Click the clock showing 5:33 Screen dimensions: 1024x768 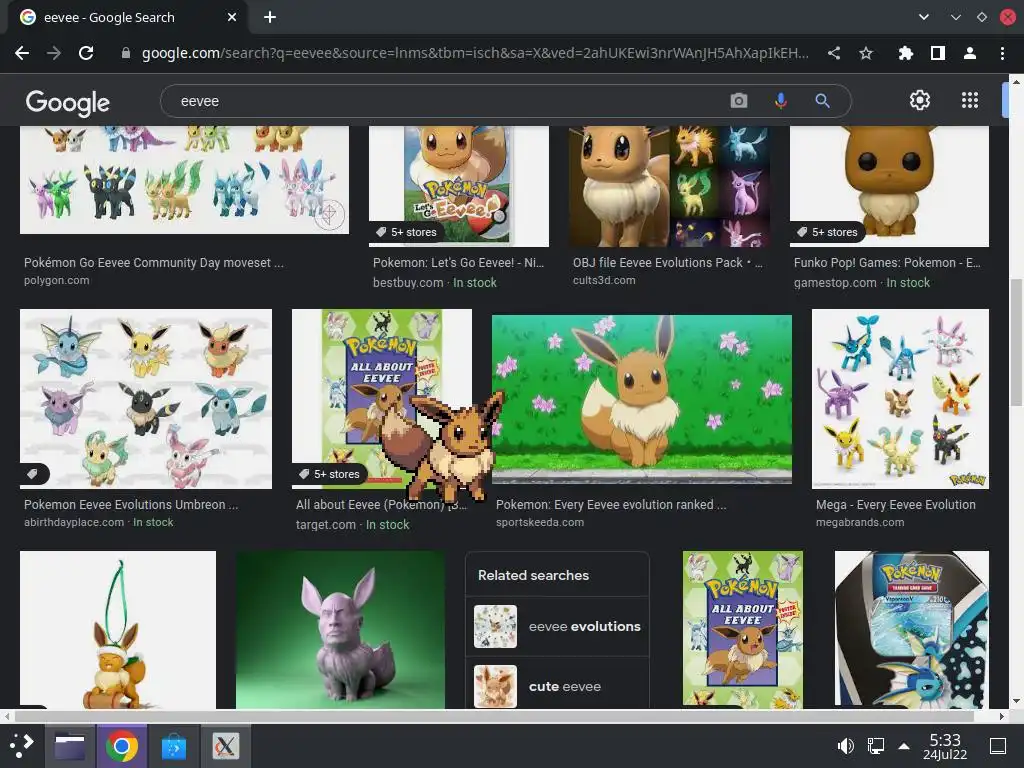945,746
